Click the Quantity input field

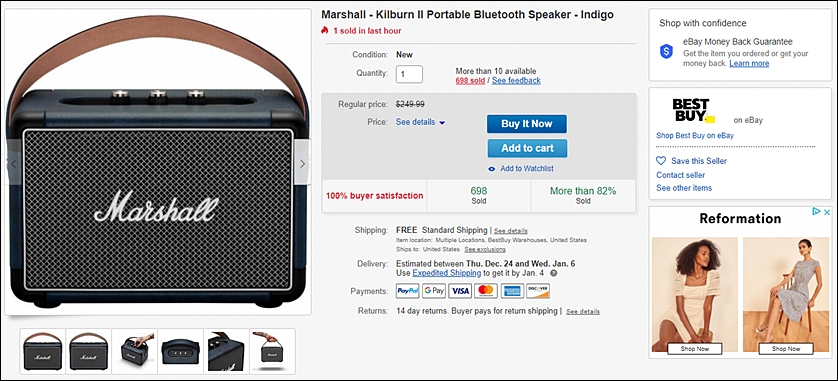(409, 74)
